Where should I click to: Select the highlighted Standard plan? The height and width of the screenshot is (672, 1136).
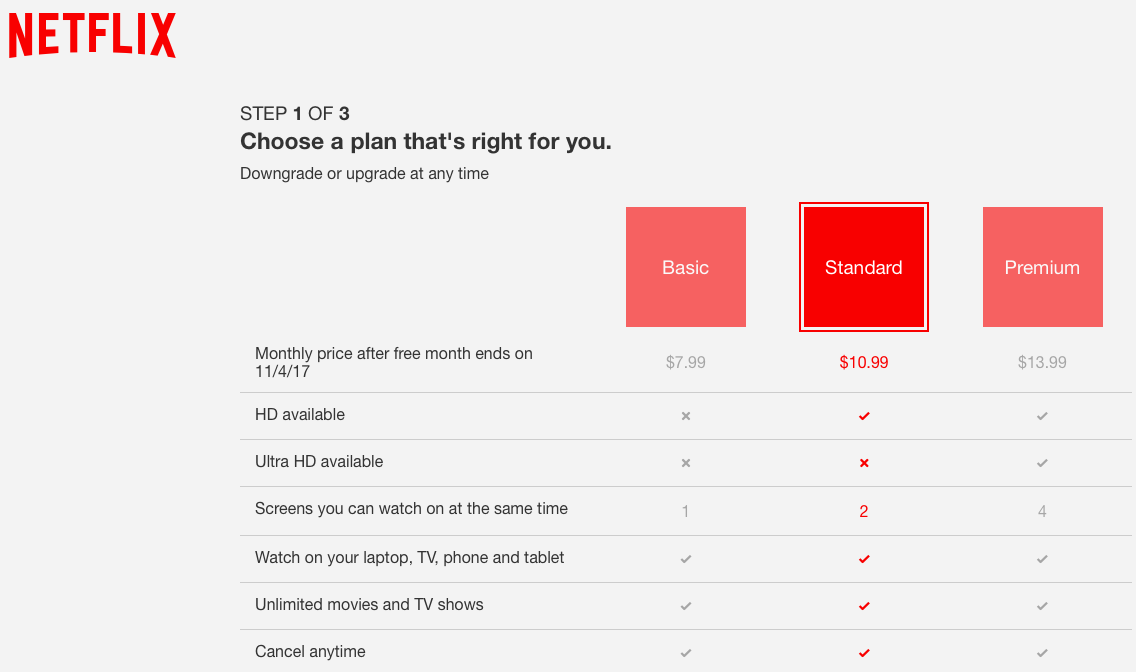click(x=863, y=267)
